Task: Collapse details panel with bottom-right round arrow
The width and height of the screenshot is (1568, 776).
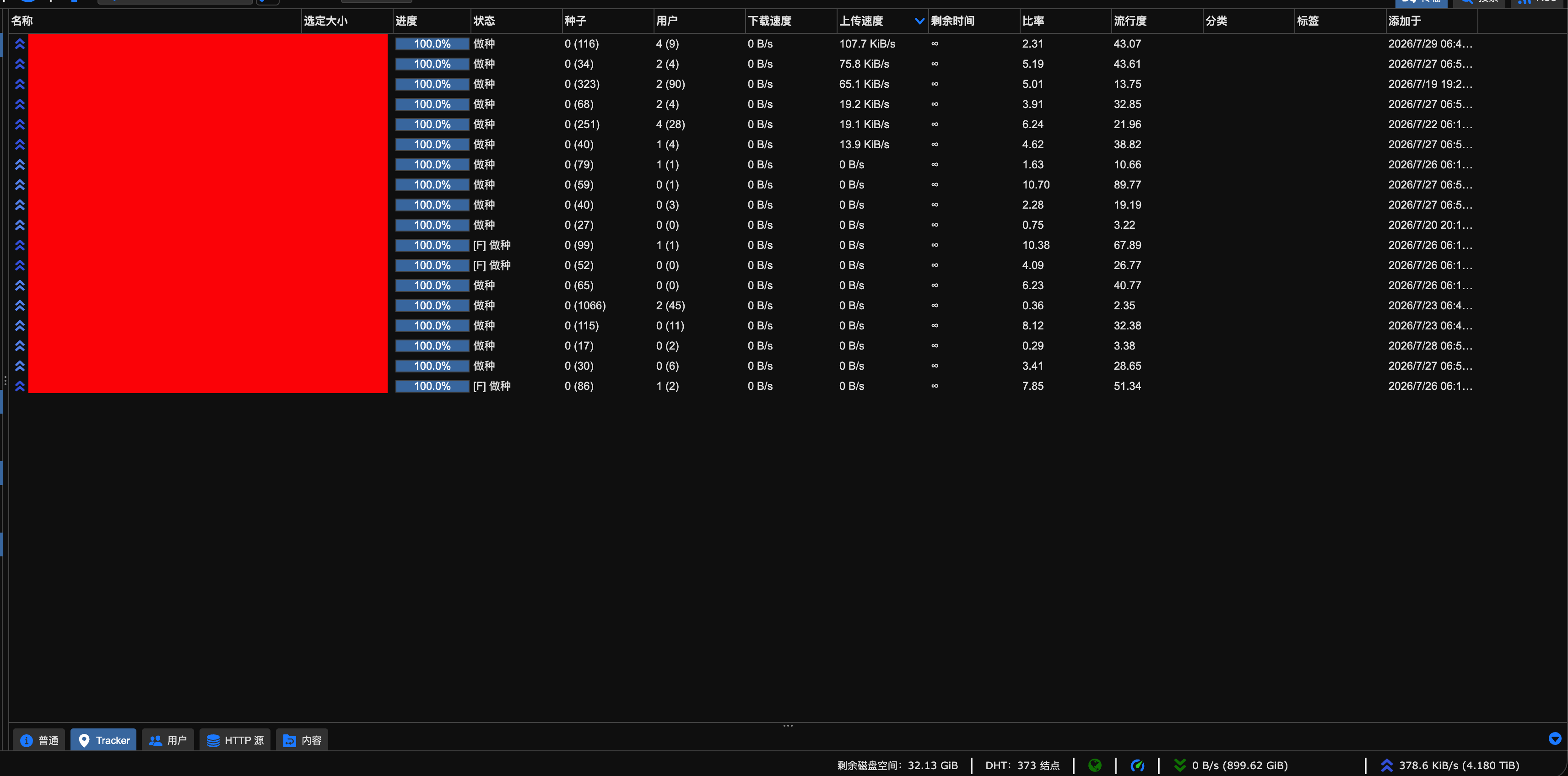Action: 1555,738
